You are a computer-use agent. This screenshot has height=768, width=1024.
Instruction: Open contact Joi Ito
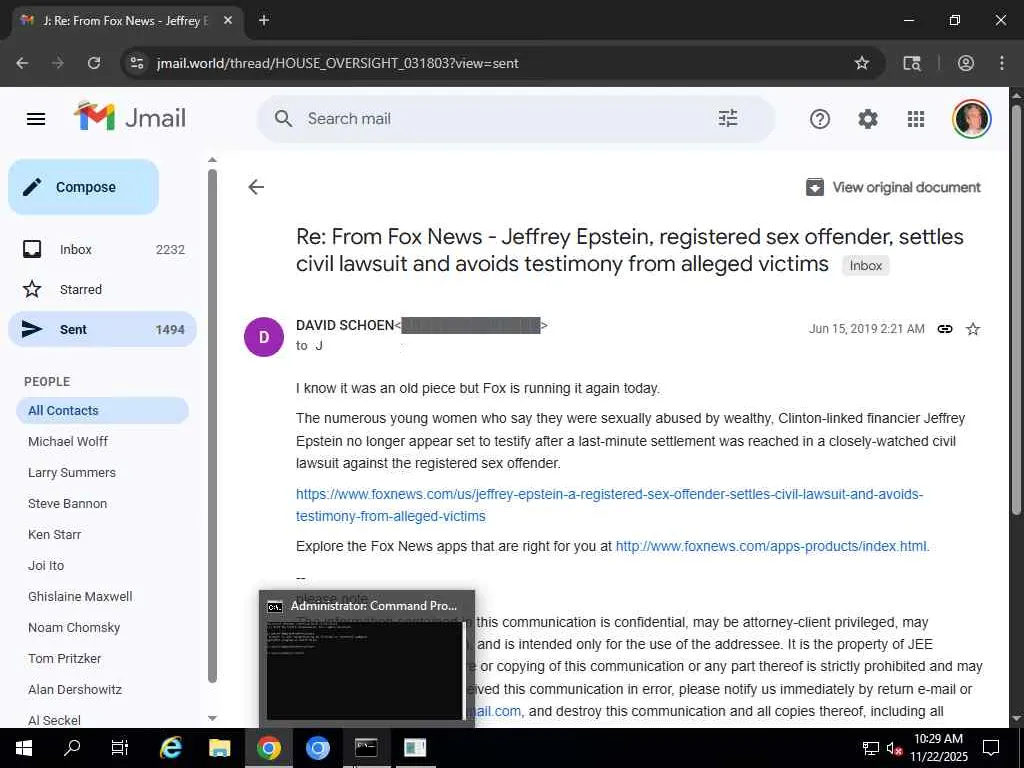[46, 566]
